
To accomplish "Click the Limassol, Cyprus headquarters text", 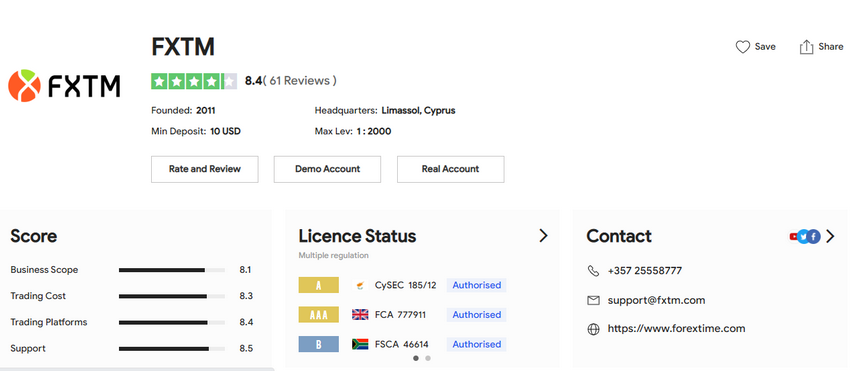I will click(x=418, y=111).
